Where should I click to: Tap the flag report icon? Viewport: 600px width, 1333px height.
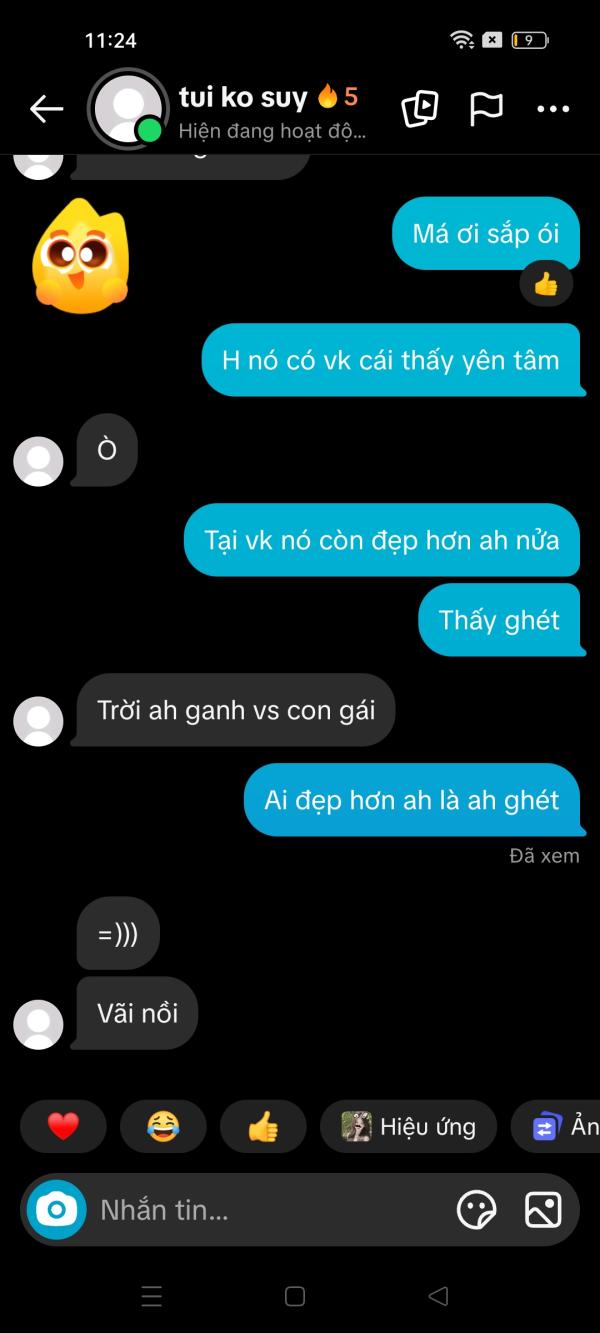point(486,109)
